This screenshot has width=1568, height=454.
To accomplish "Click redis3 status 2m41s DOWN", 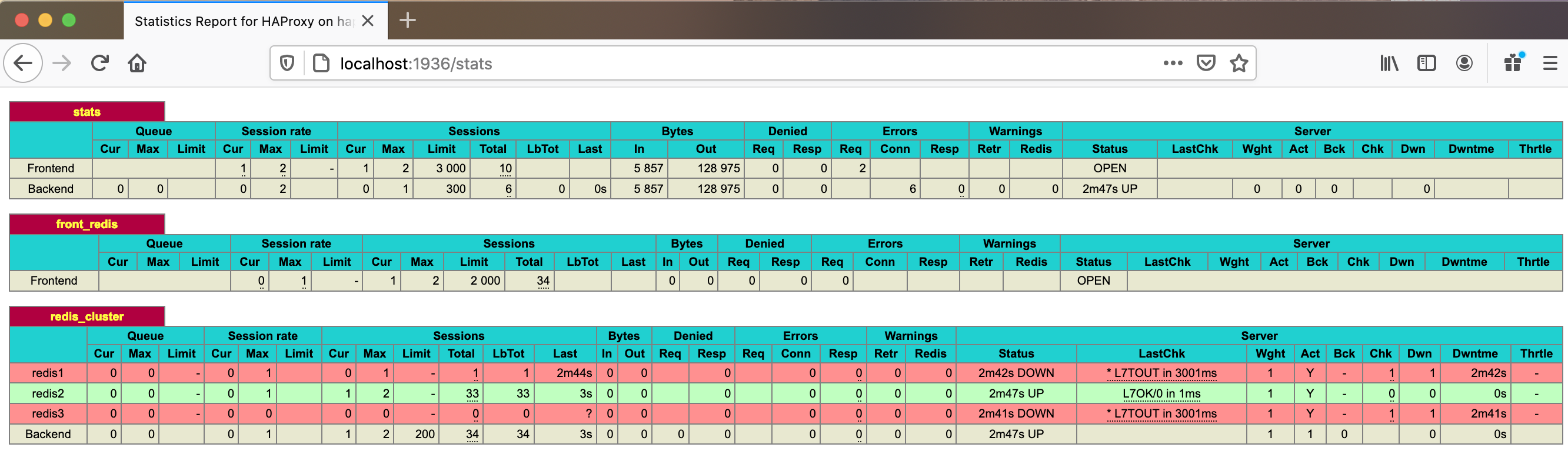I will click(x=1016, y=414).
